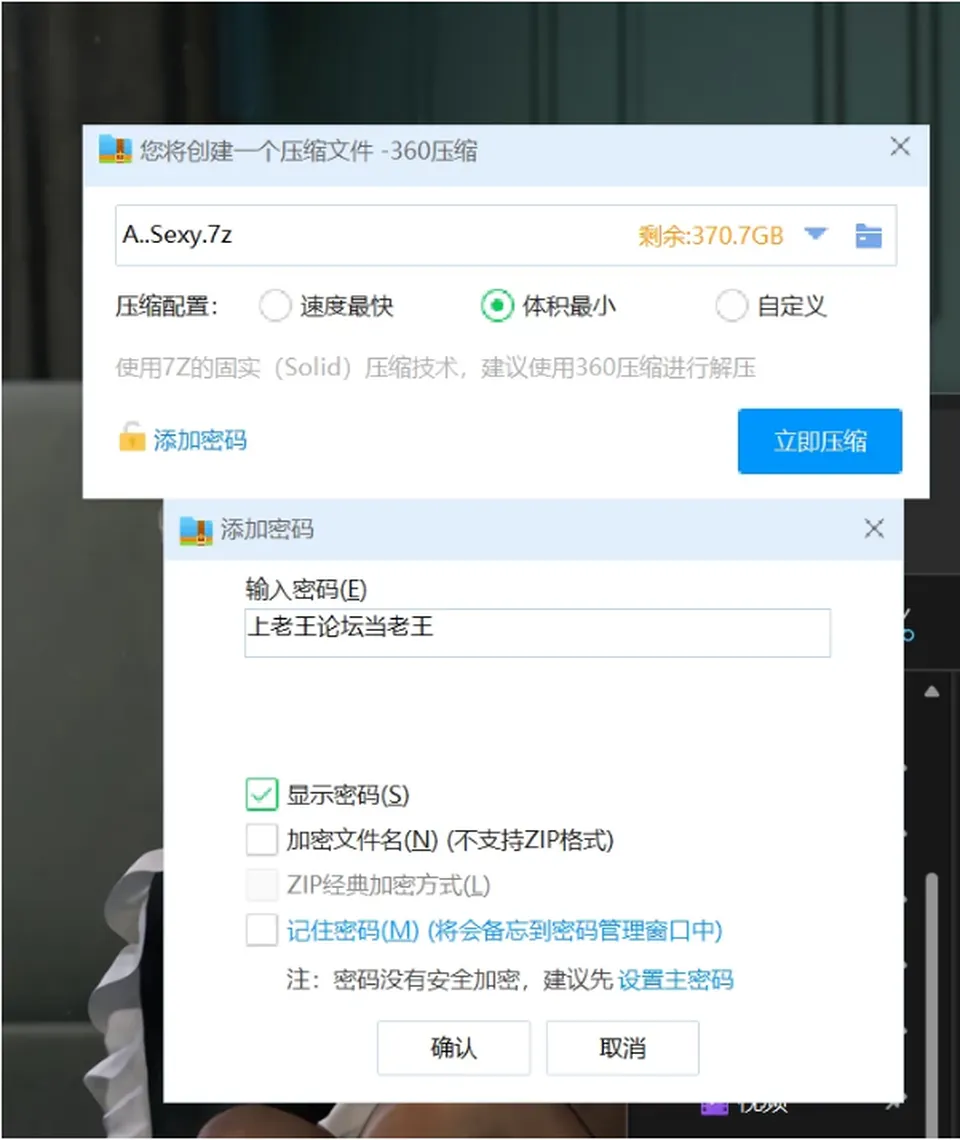
Task: Click the browse folder icon beside the file name
Action: click(868, 236)
